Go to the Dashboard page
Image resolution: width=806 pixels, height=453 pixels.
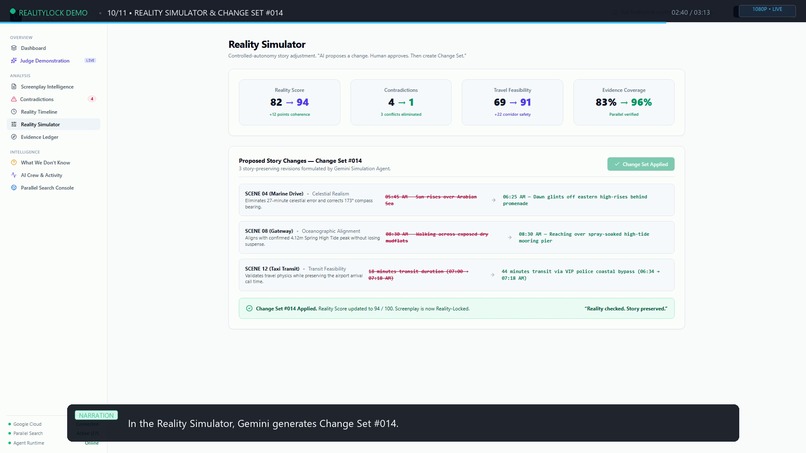53,48
